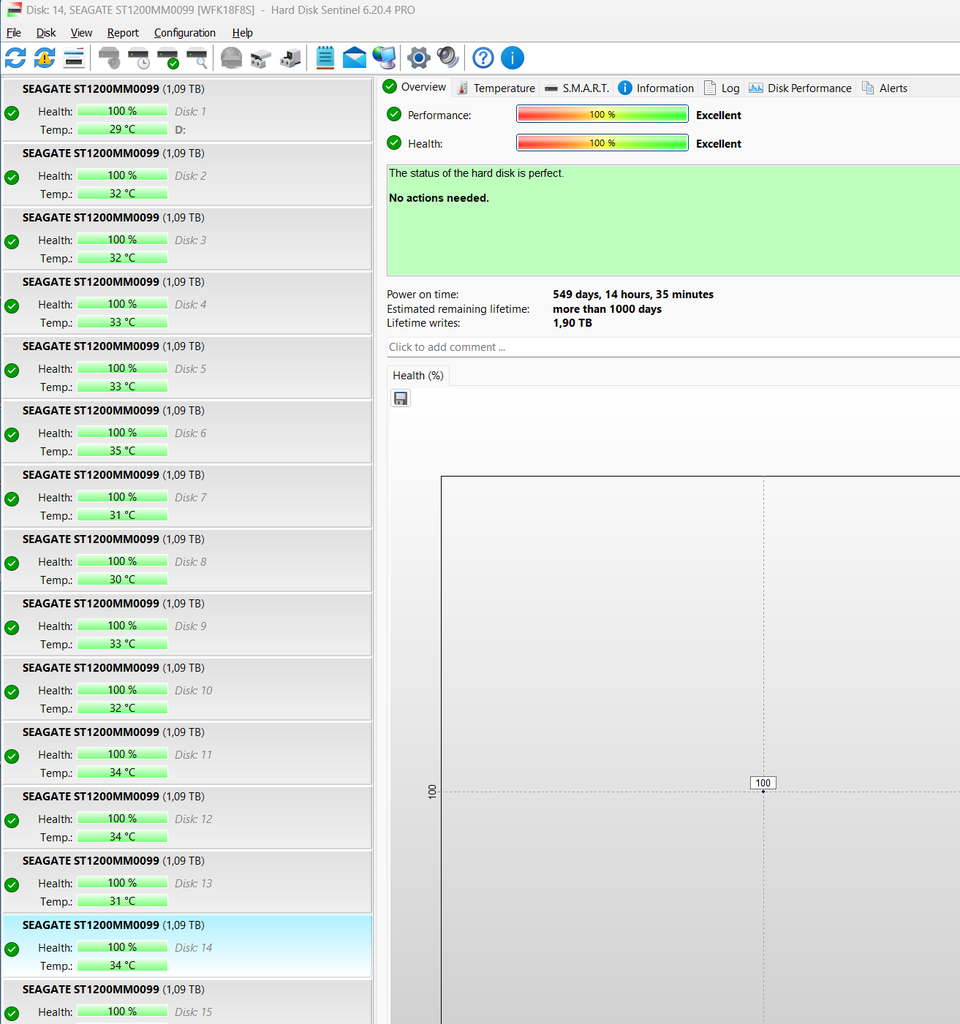
Task: Click the gray dome disk toolbar icon
Action: click(231, 58)
